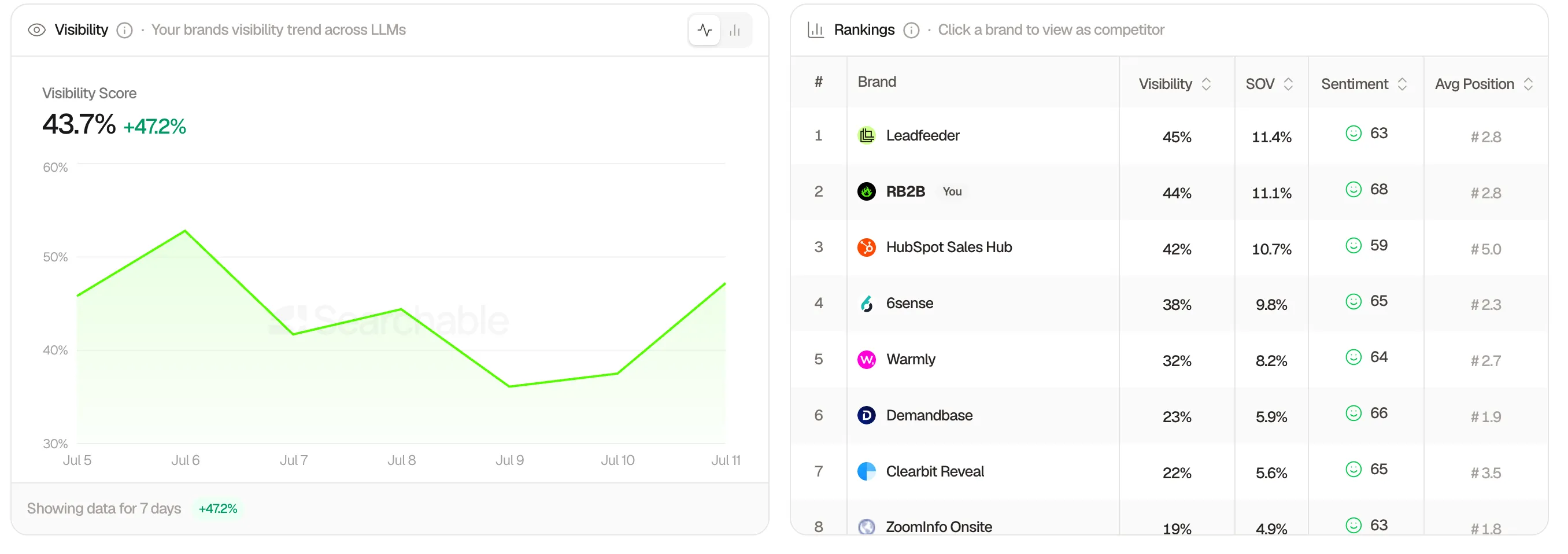Open the Rankings info tooltip icon
This screenshot has height=554, width=1568.
911,30
